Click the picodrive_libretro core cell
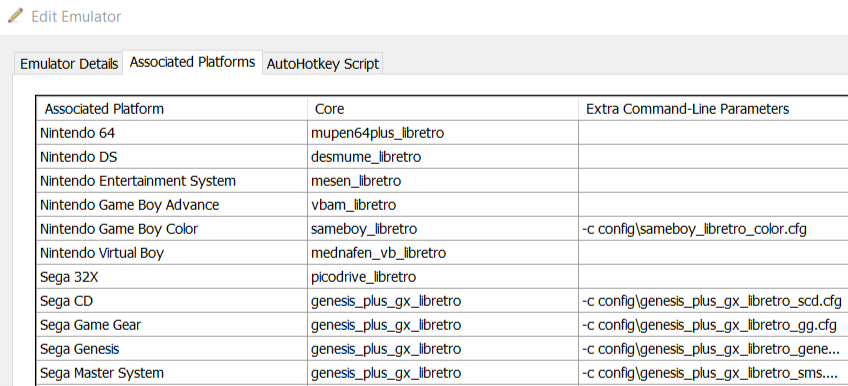Viewport: 848px width, 386px height. (443, 277)
